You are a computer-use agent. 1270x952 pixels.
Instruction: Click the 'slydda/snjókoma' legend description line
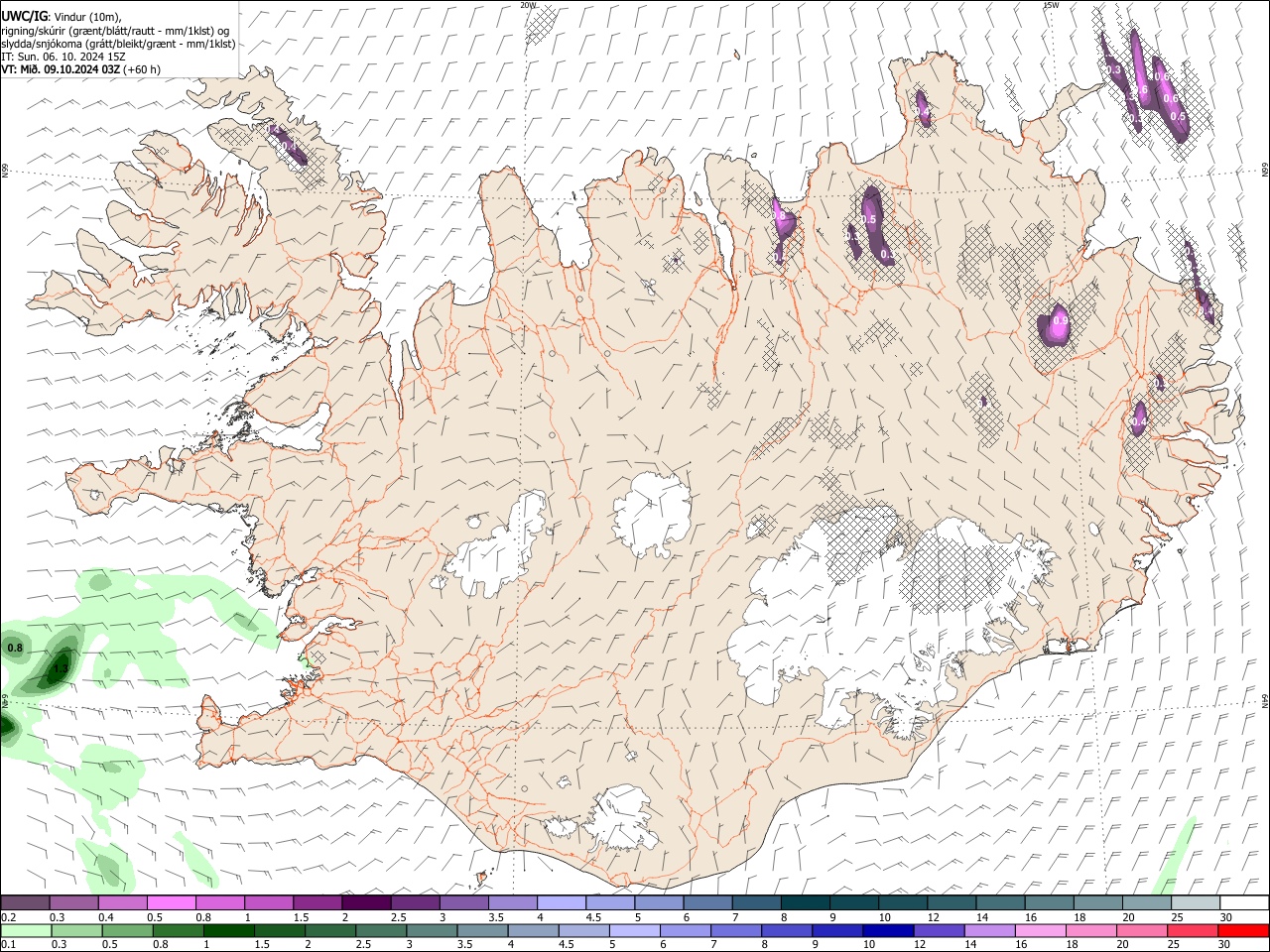(x=118, y=44)
